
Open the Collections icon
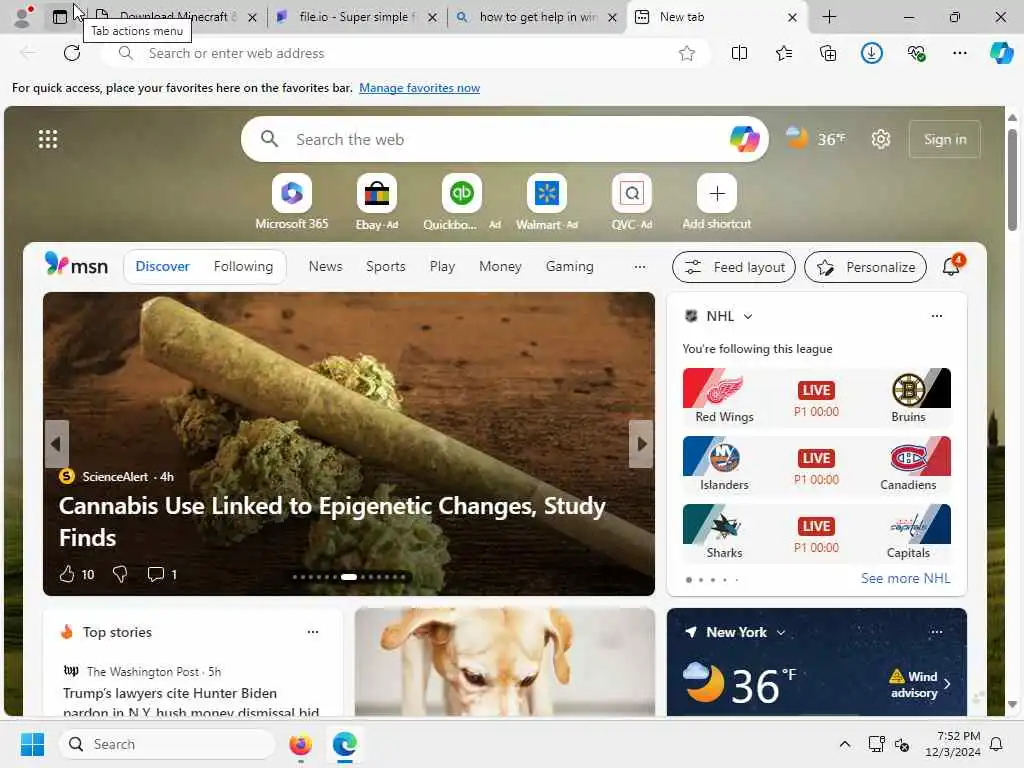827,53
